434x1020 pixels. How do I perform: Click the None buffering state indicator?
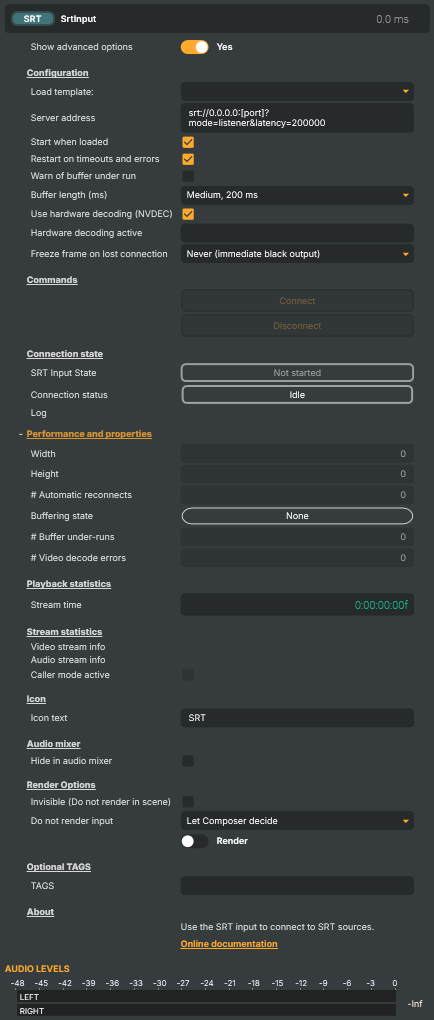pos(297,516)
